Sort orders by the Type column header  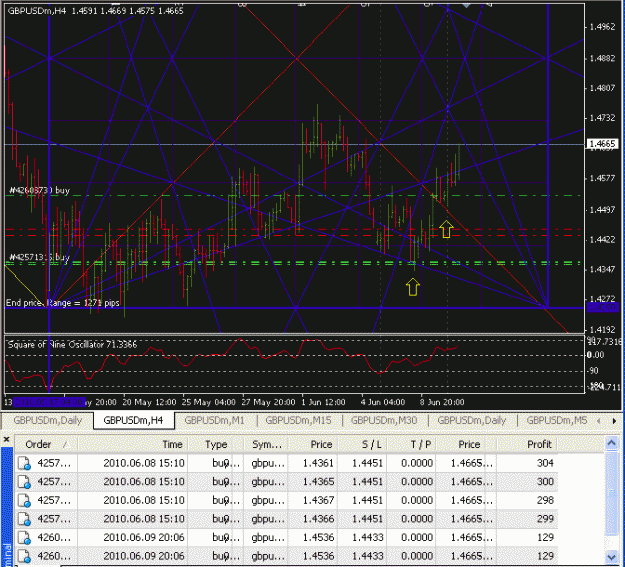coord(216,444)
